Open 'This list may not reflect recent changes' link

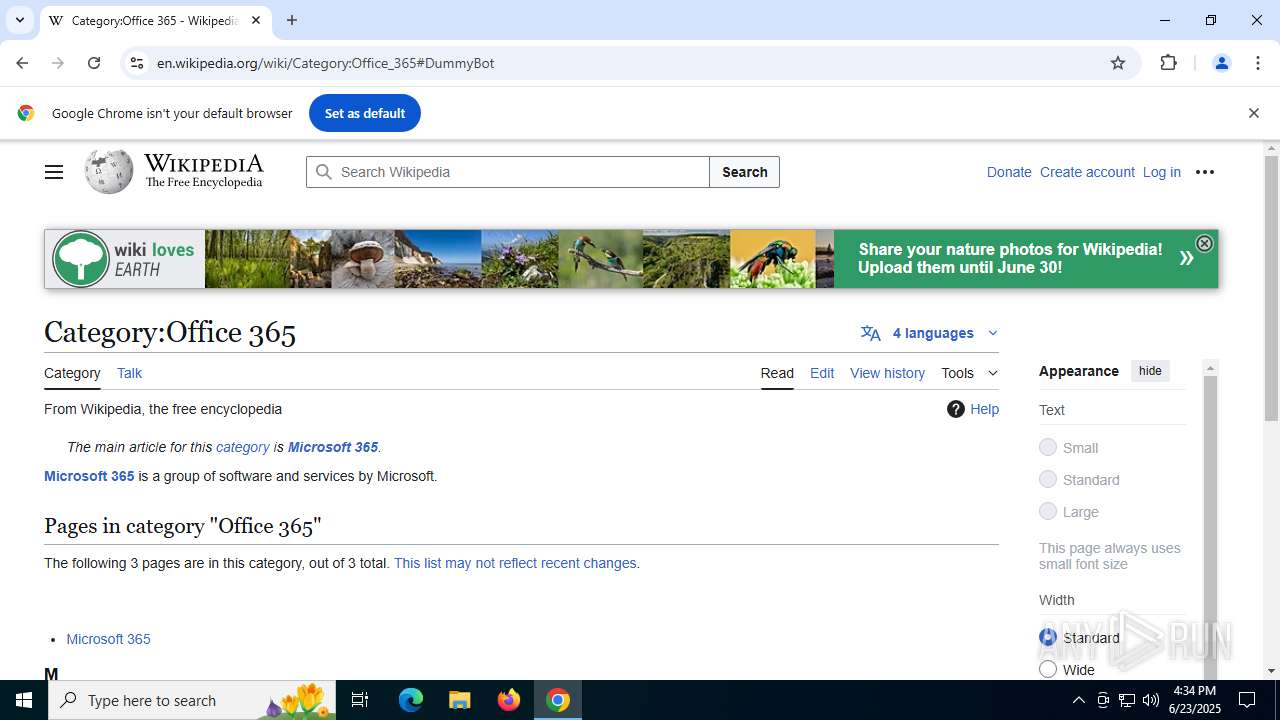point(515,563)
